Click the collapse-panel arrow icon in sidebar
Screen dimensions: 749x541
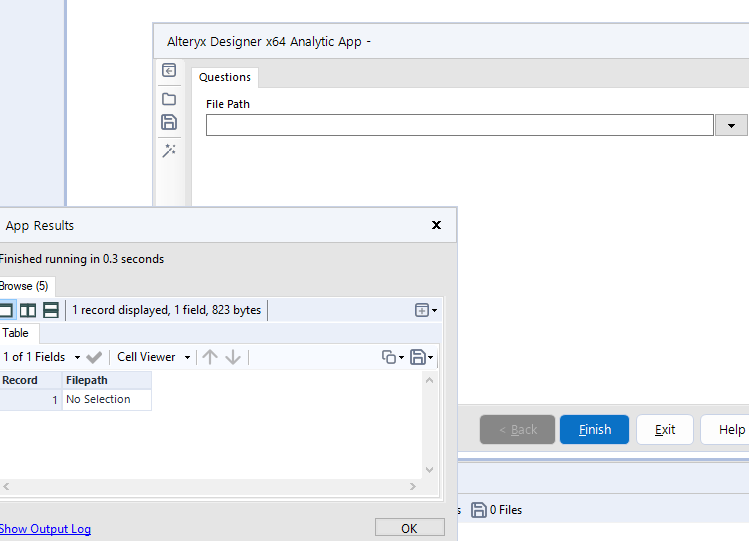(x=169, y=70)
